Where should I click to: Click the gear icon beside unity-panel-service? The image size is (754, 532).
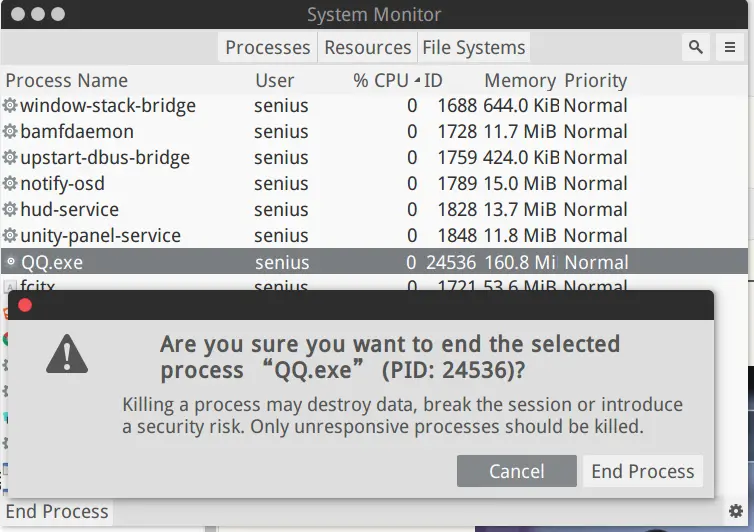[11, 236]
